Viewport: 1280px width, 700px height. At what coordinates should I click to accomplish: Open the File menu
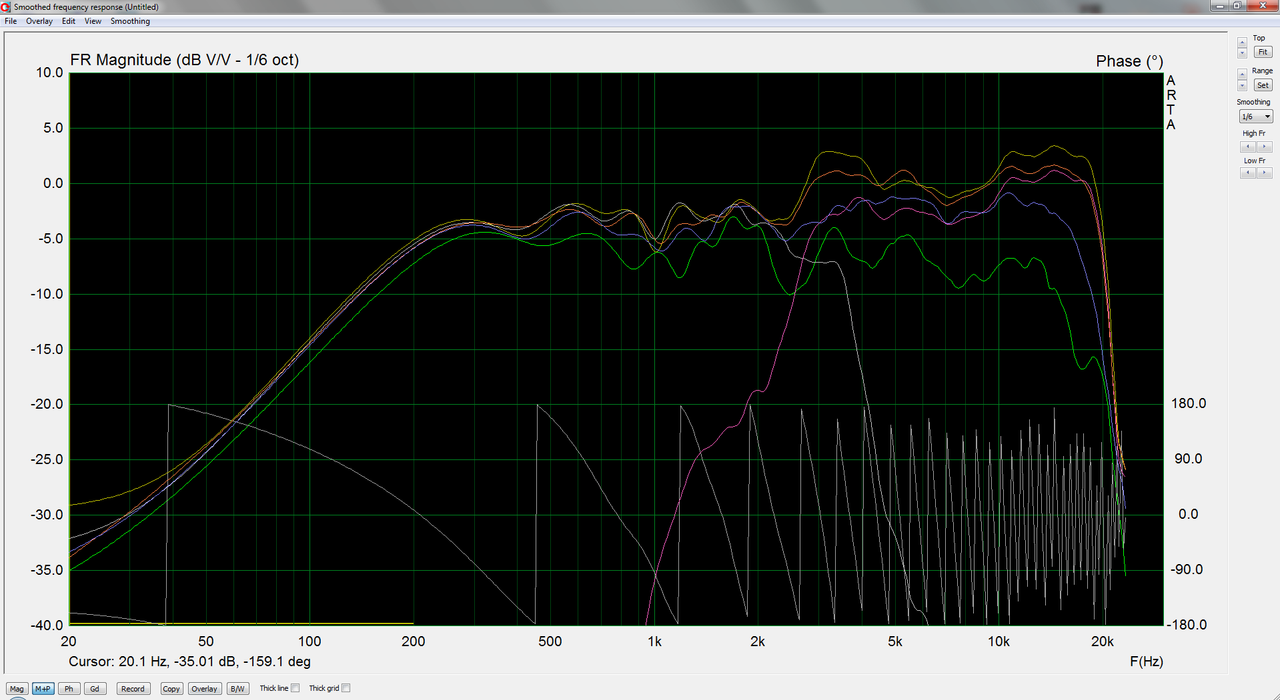pos(11,21)
